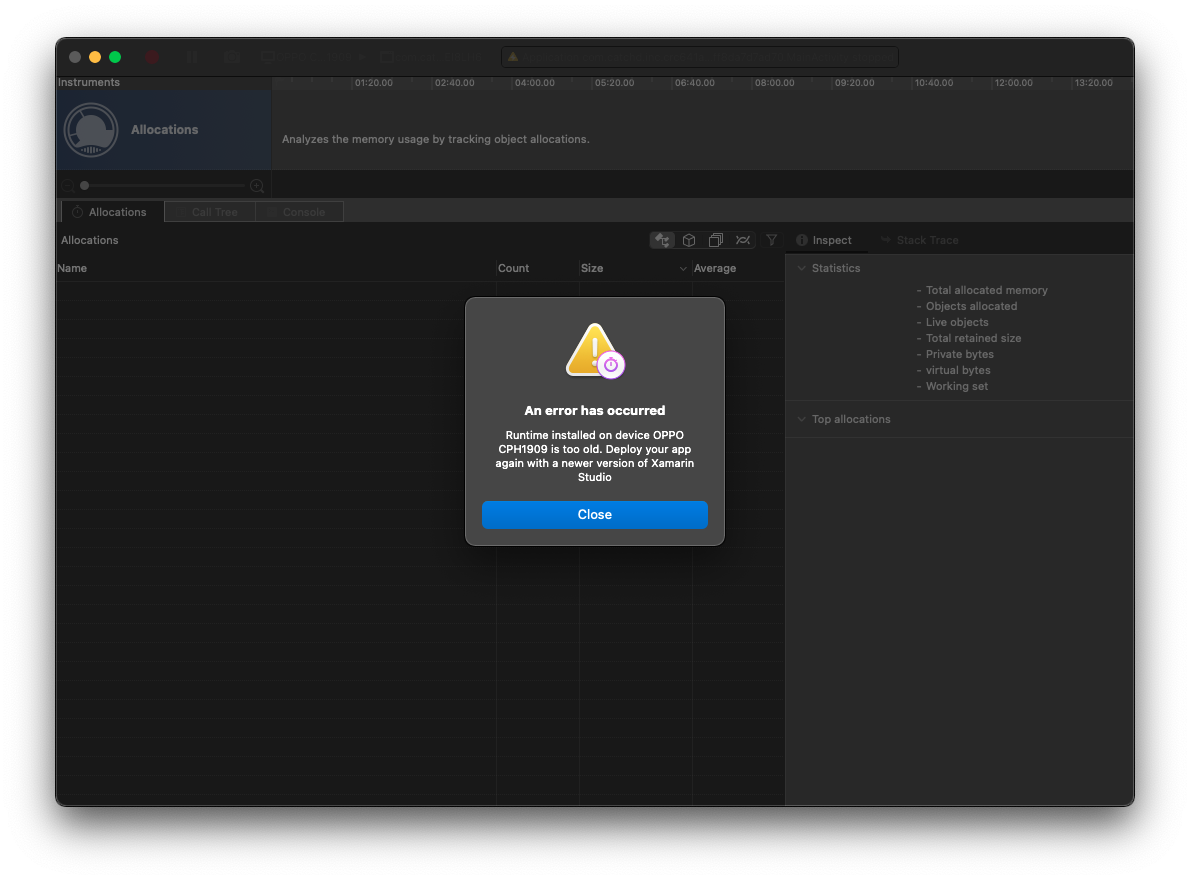
Task: Switch to the Call Tree tab
Action: pyautogui.click(x=209, y=212)
